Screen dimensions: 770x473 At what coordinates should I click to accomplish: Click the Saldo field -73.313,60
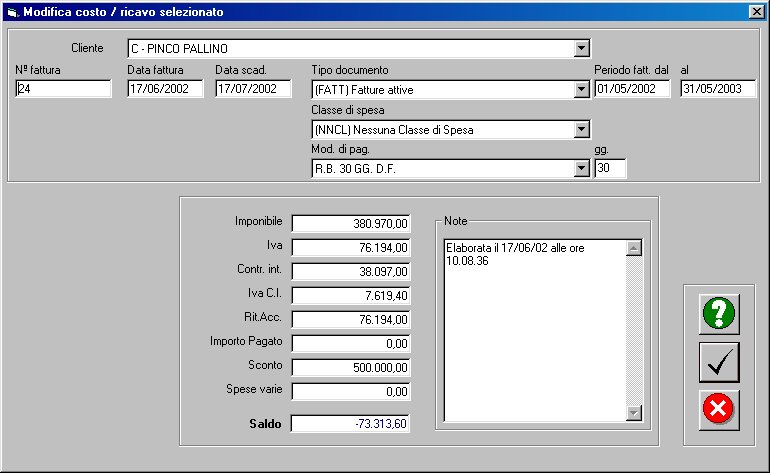click(351, 423)
